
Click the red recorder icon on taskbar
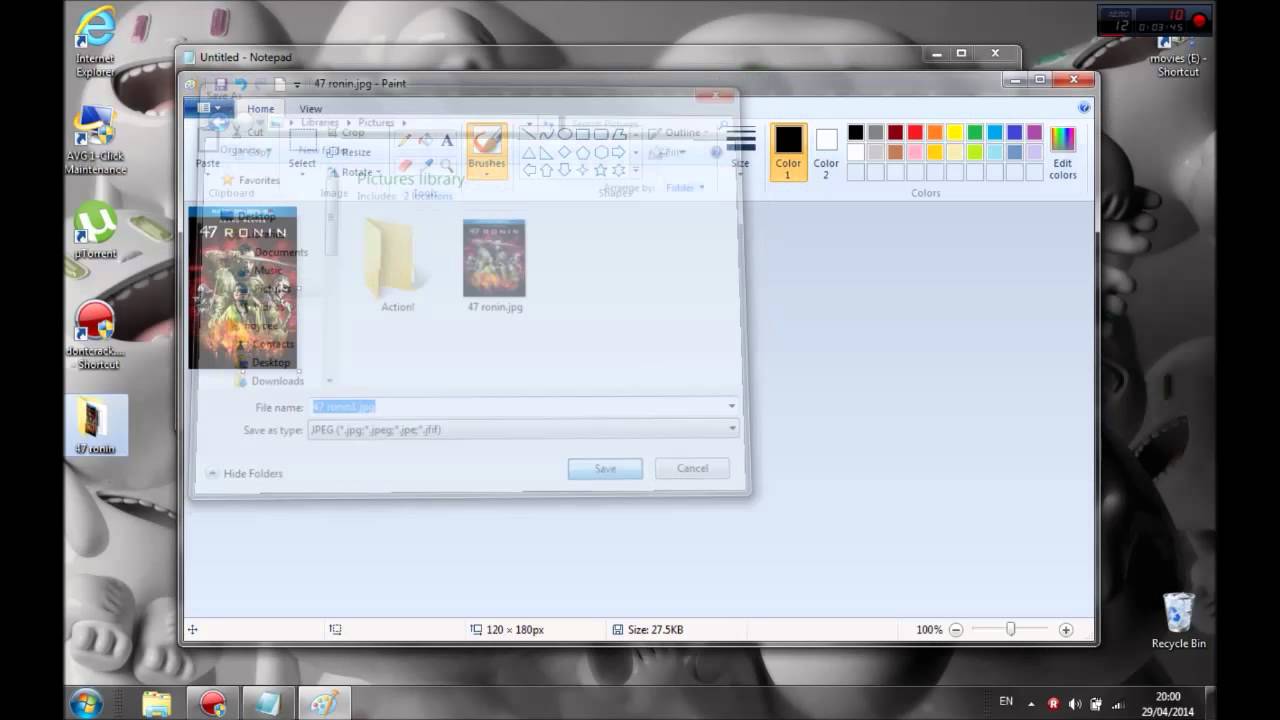click(x=212, y=703)
